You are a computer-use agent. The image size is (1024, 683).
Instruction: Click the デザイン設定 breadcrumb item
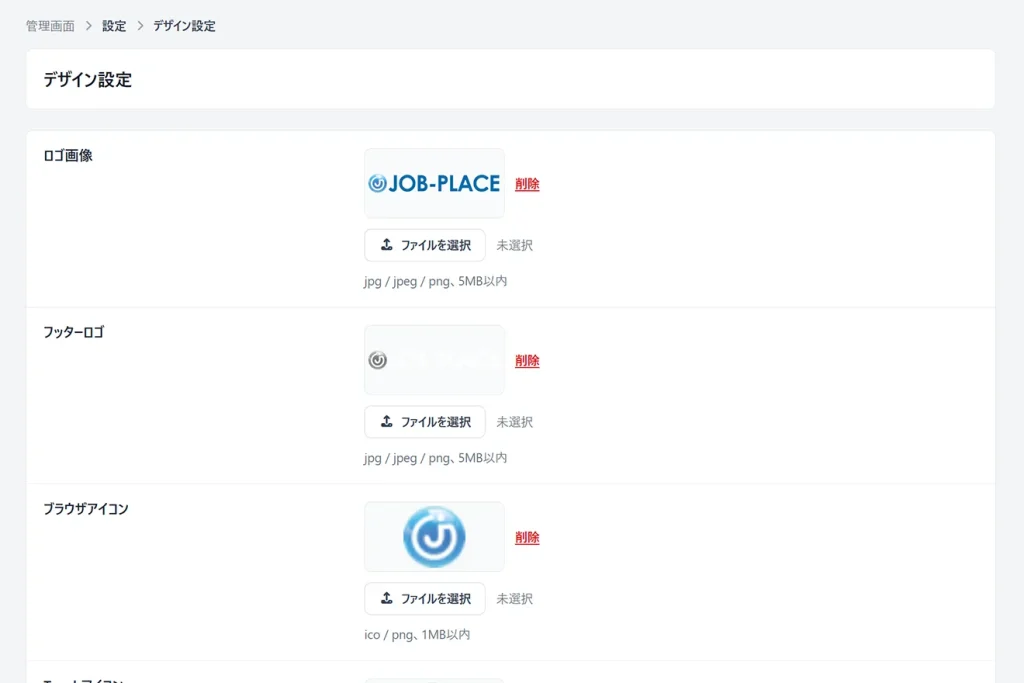(x=184, y=26)
